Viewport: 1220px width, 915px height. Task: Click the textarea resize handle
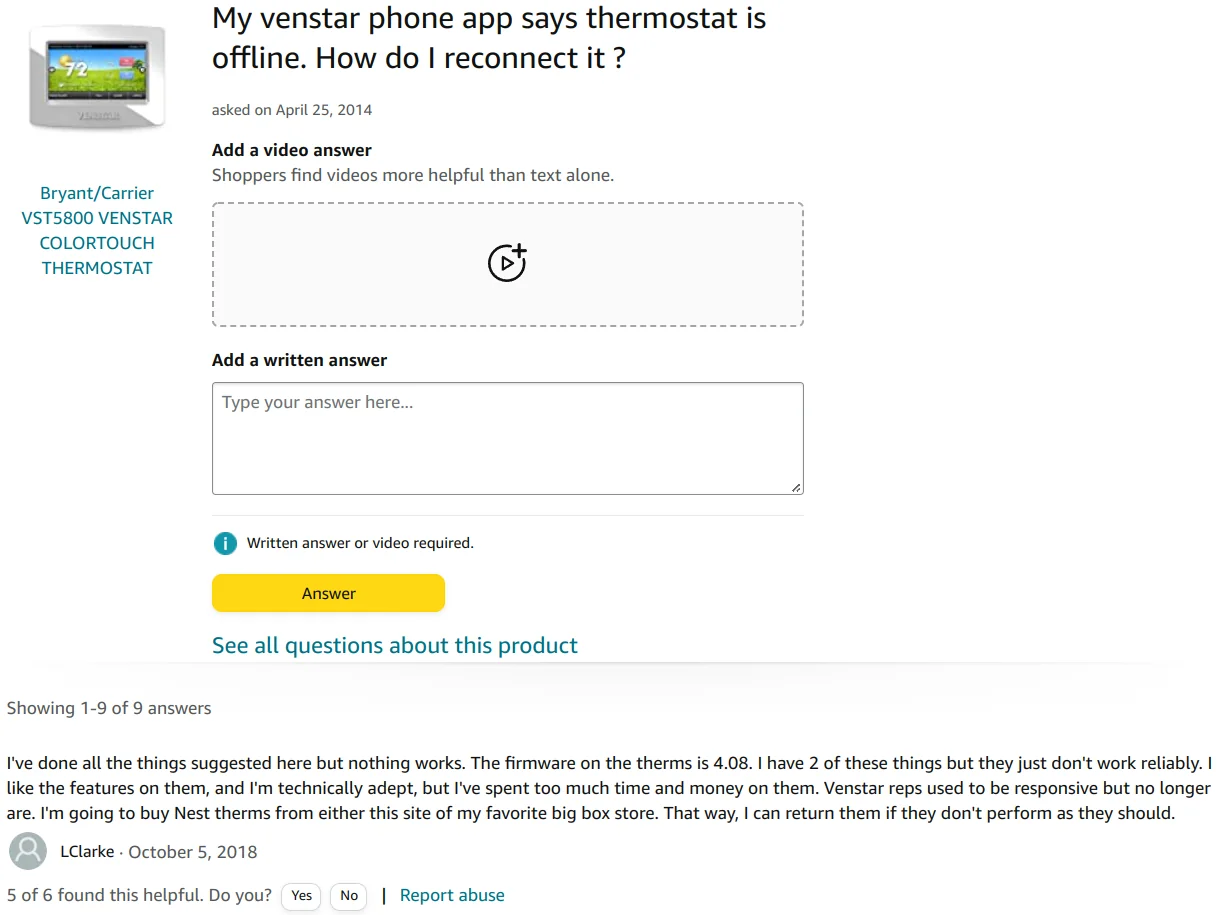796,488
